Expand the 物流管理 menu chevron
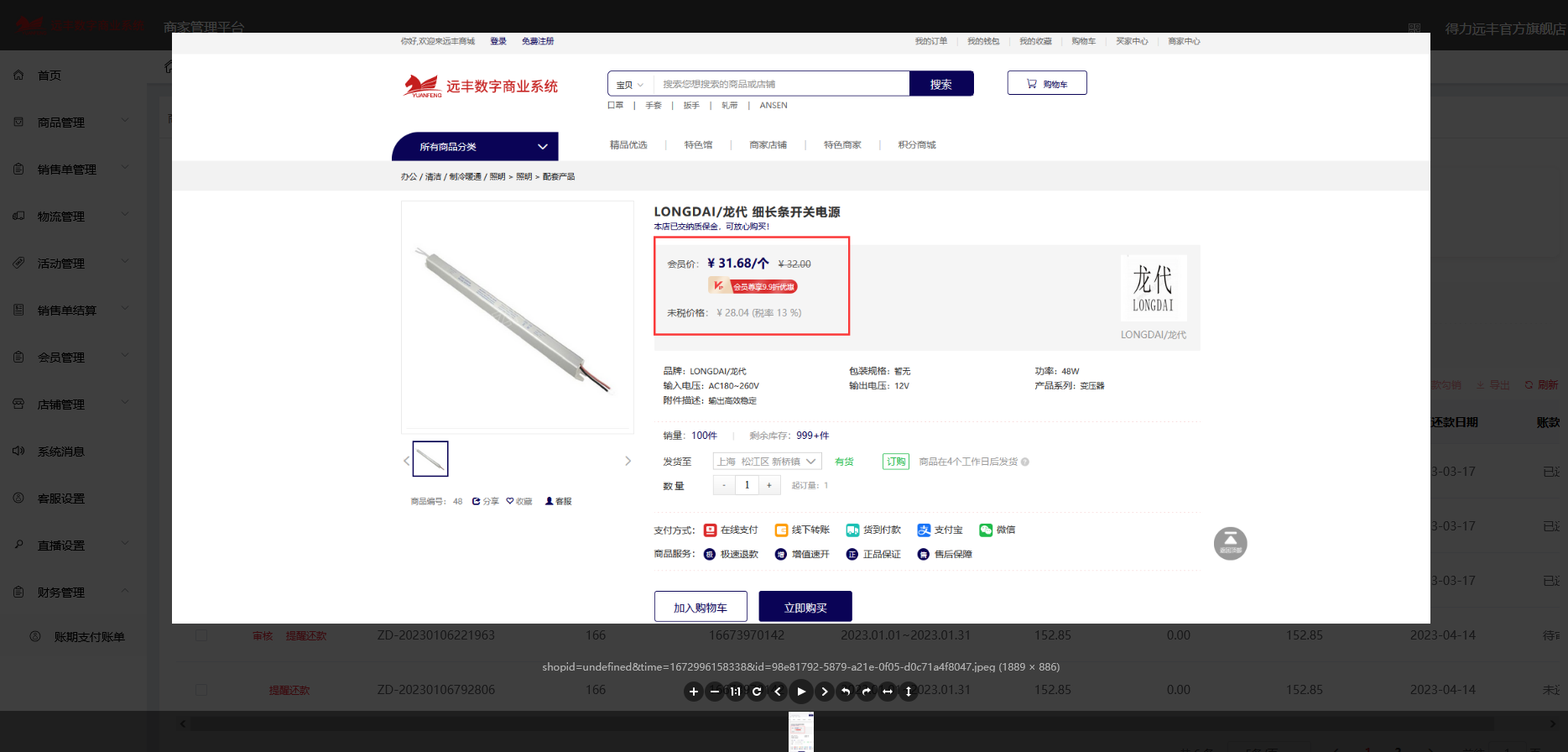This screenshot has height=752, width=1568. (x=125, y=214)
